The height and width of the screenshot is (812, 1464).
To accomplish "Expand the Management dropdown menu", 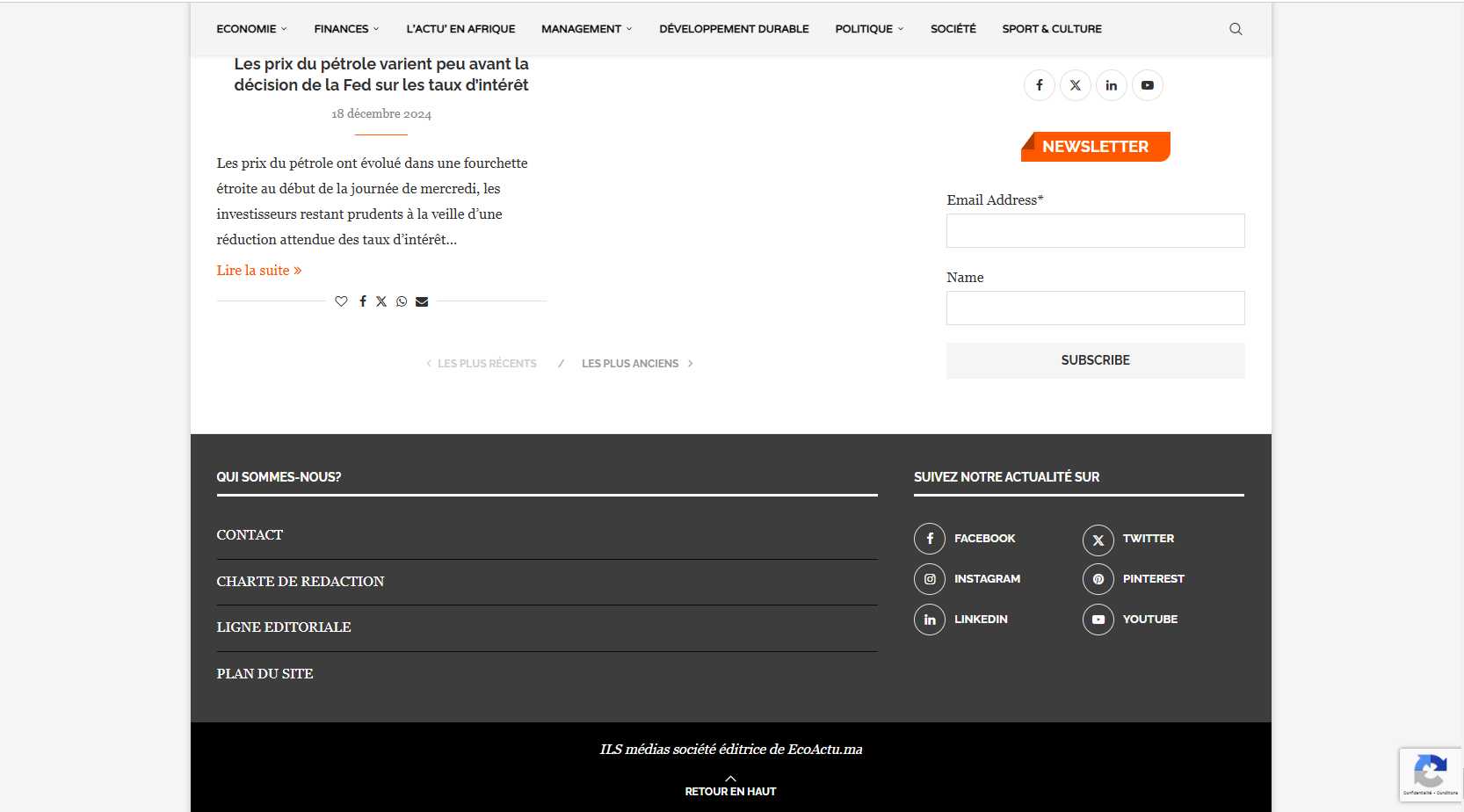I will (586, 29).
